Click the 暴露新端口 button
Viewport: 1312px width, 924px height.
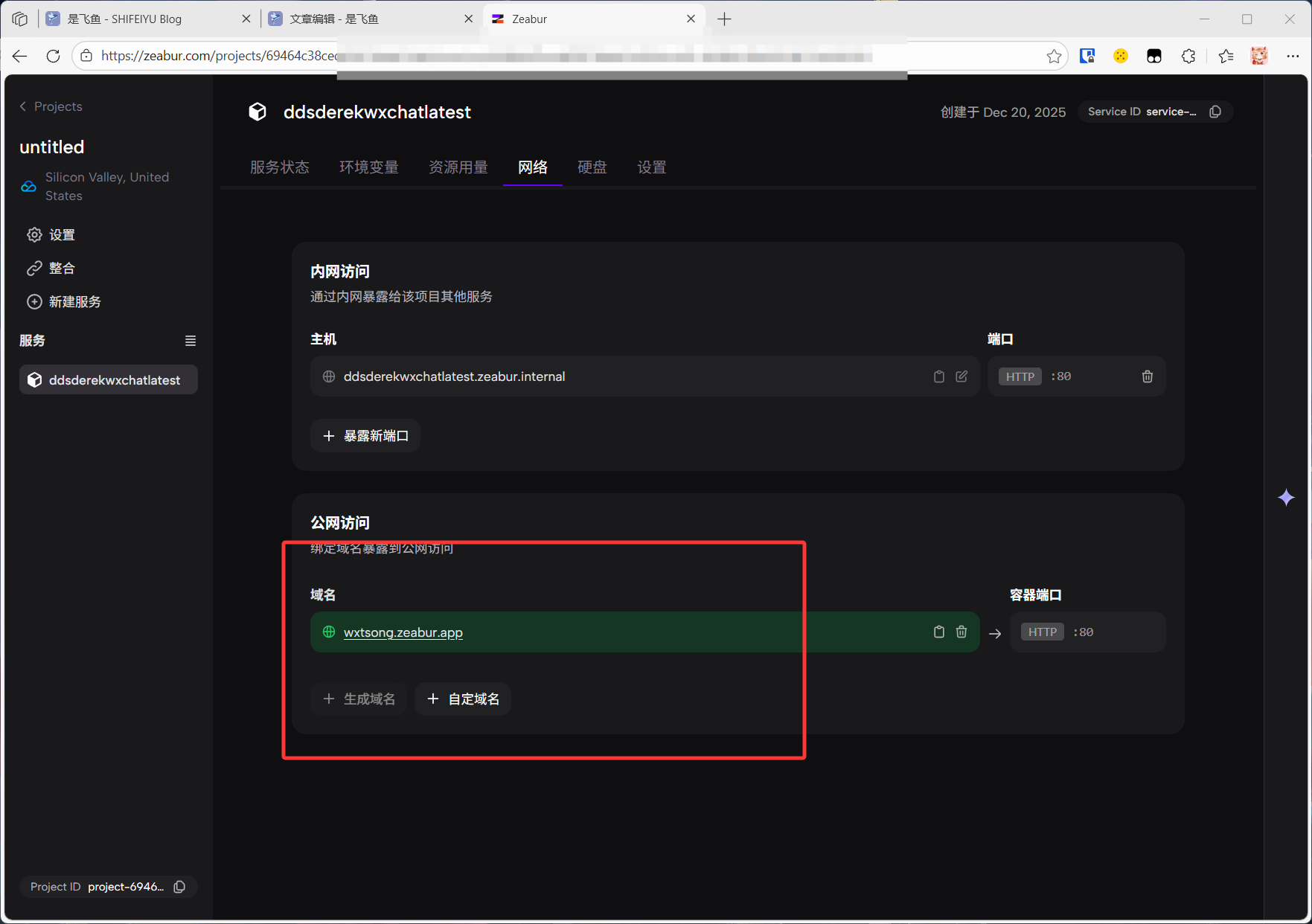(x=365, y=436)
